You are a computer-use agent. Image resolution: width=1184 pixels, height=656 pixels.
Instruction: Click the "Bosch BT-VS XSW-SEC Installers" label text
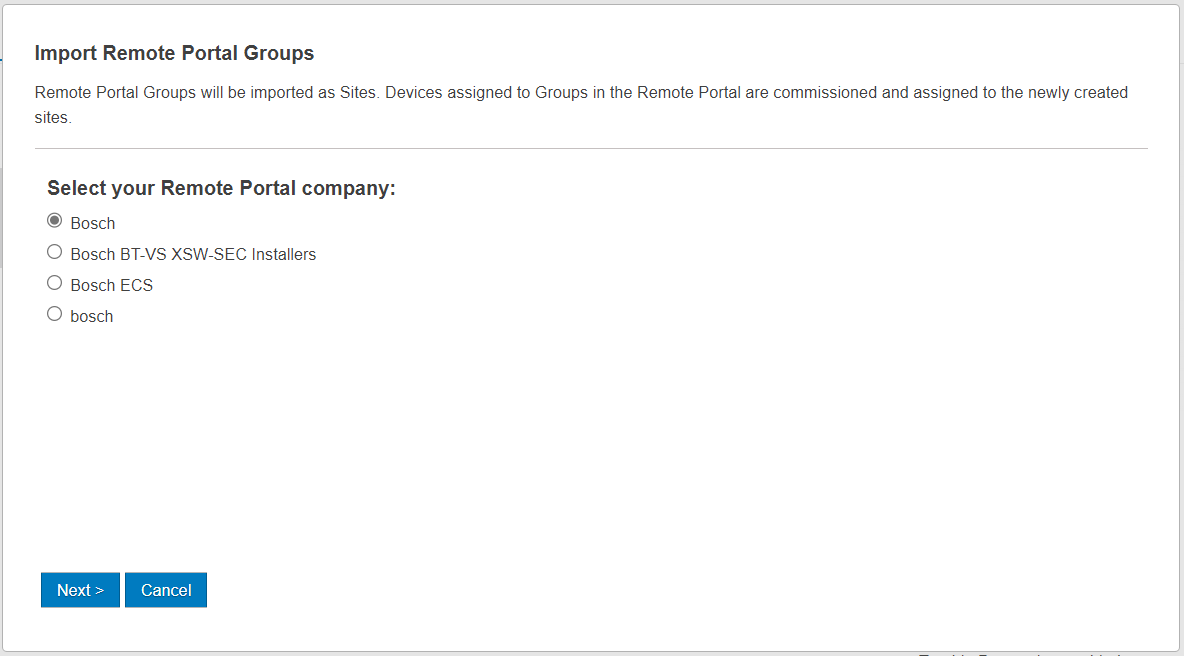193,254
